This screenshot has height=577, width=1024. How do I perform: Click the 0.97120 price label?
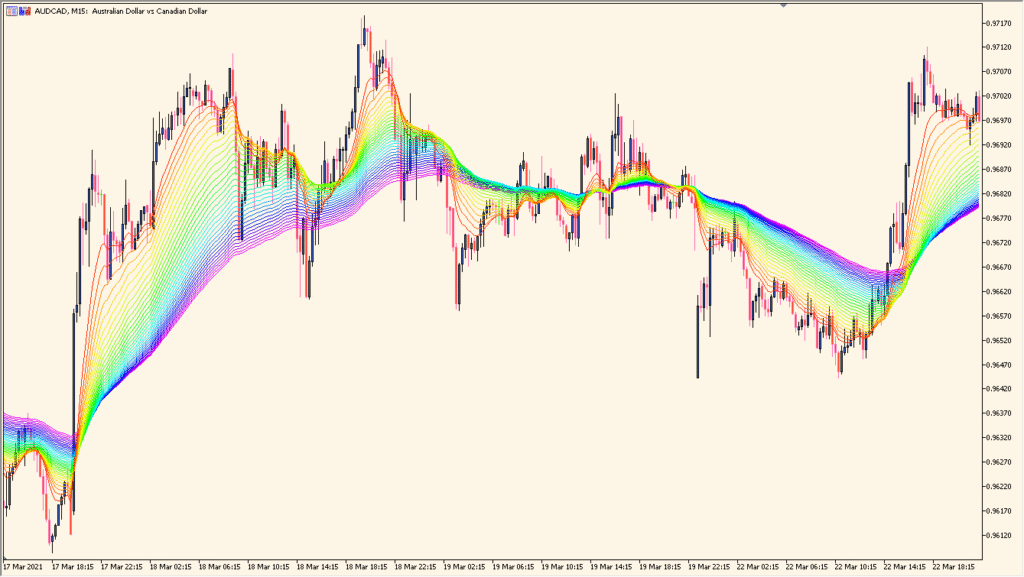pyautogui.click(x=998, y=47)
